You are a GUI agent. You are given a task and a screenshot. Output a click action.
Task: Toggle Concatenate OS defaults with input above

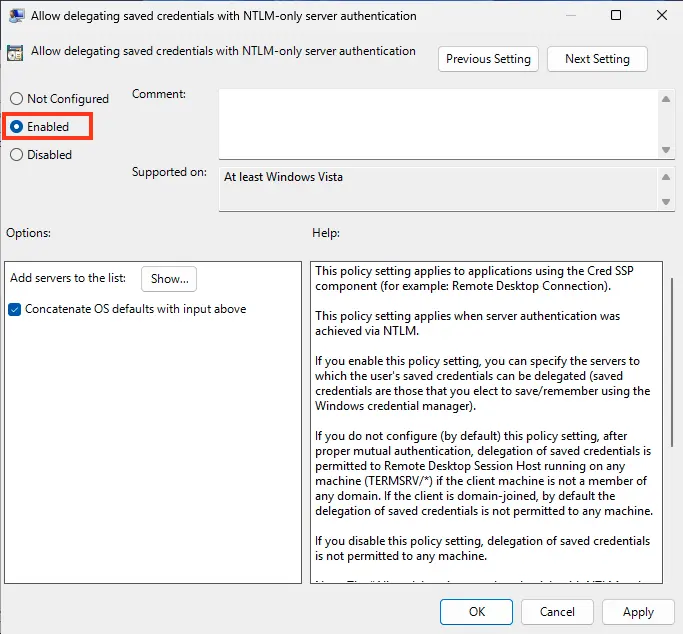tap(15, 309)
